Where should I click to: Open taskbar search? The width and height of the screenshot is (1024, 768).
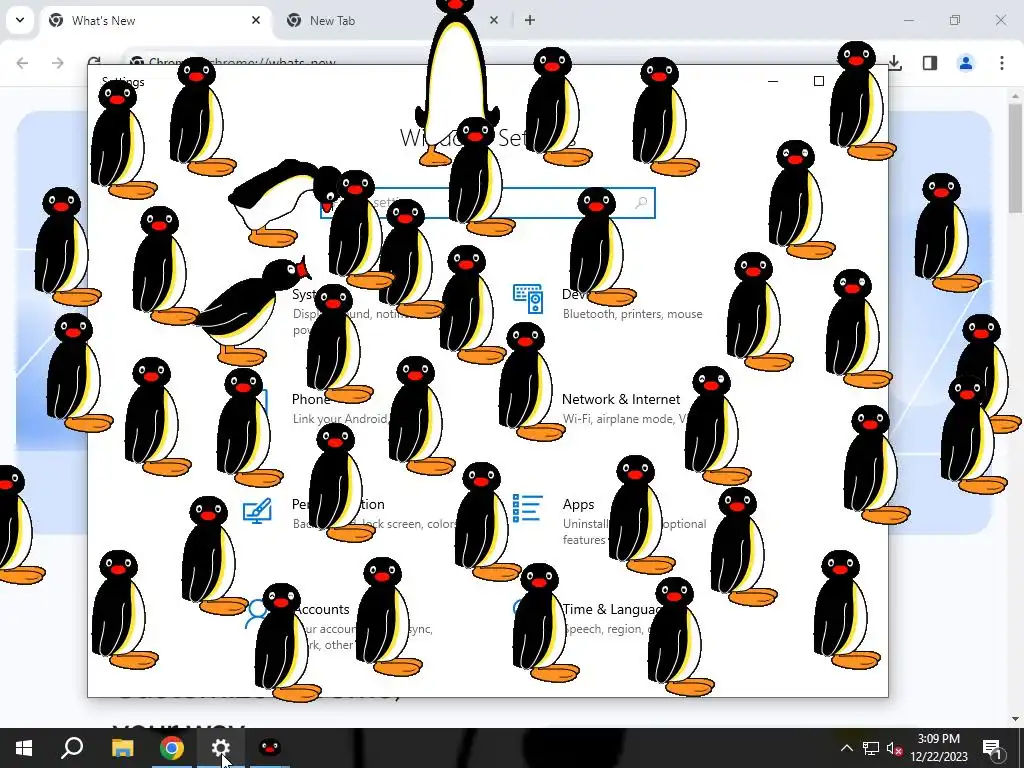coord(72,748)
